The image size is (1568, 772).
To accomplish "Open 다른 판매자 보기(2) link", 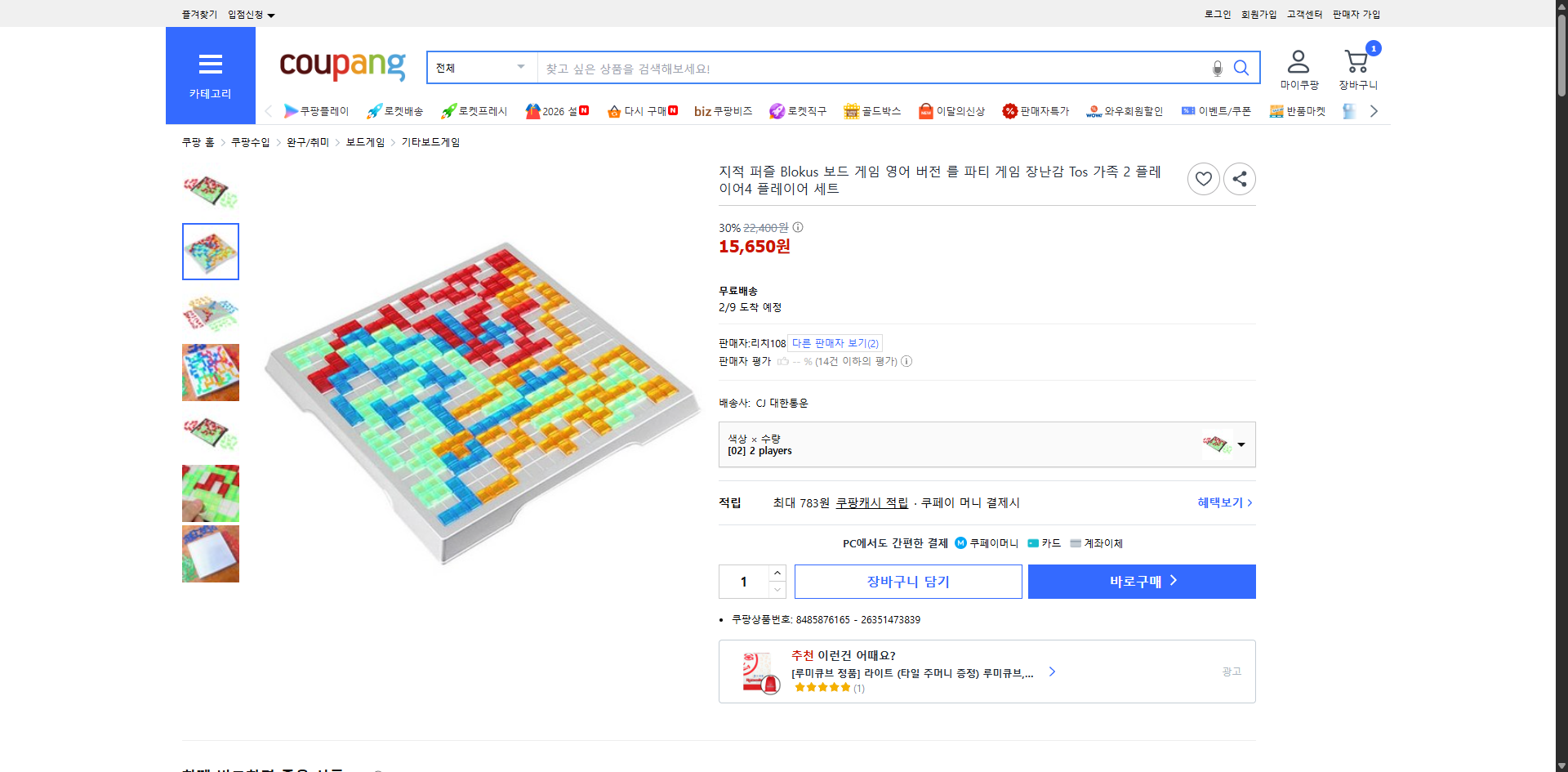I will [x=835, y=343].
